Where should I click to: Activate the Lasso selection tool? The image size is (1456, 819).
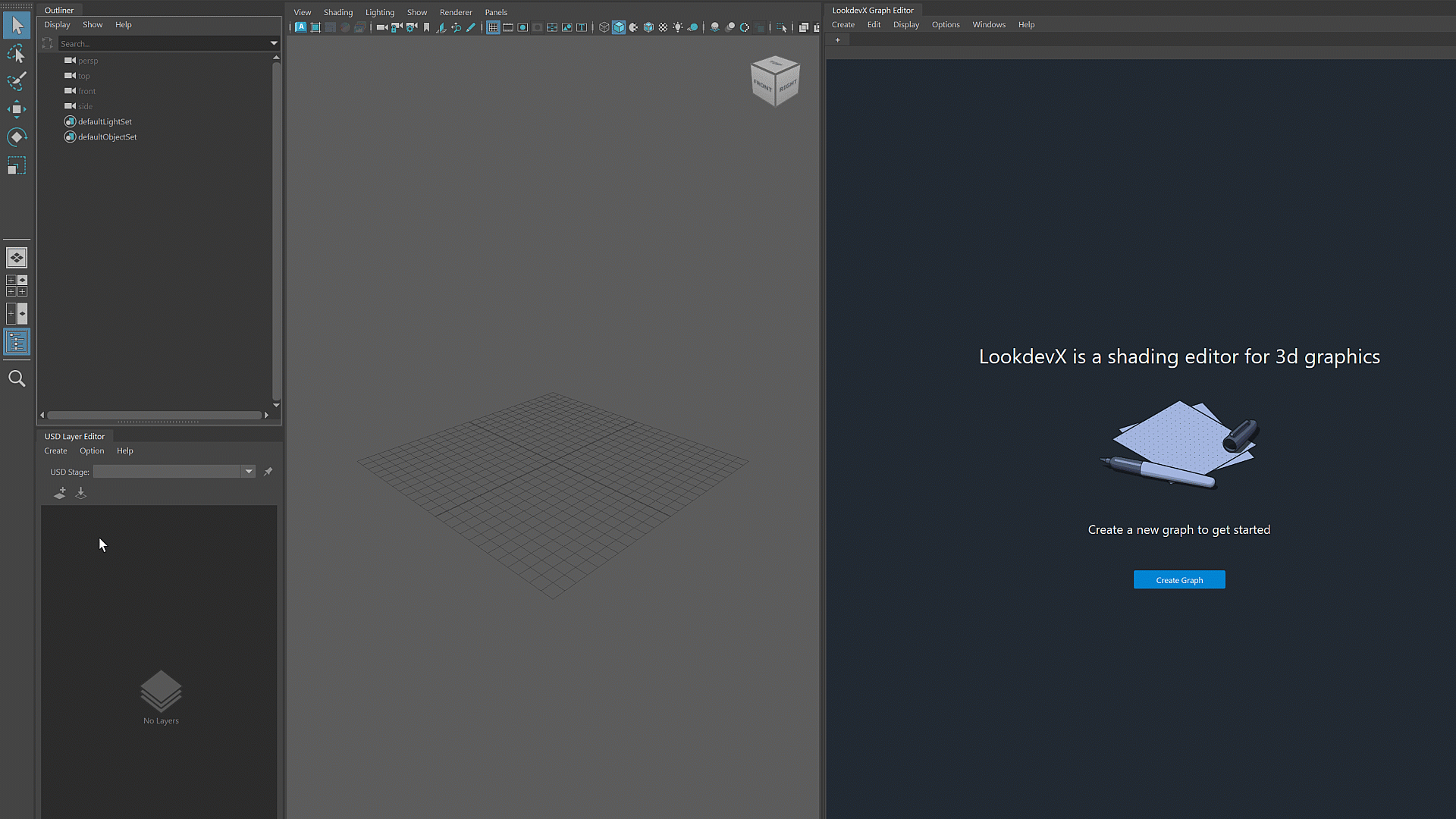17,54
